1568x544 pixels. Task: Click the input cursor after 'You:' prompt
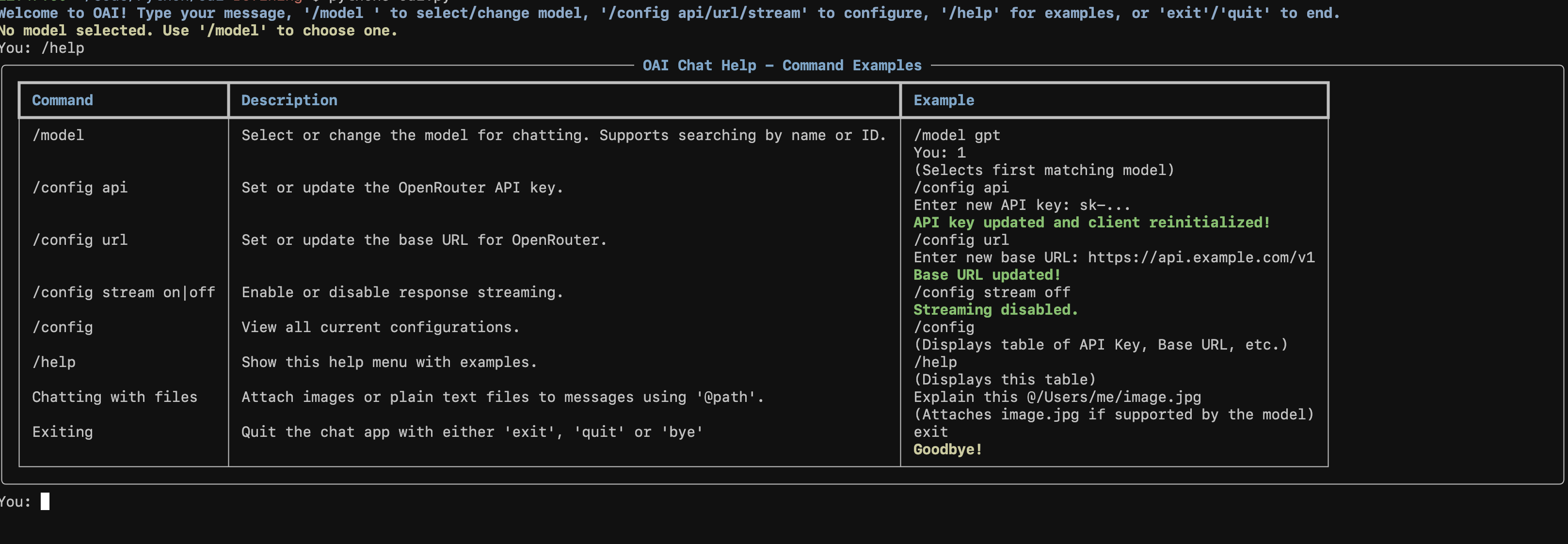point(45,501)
